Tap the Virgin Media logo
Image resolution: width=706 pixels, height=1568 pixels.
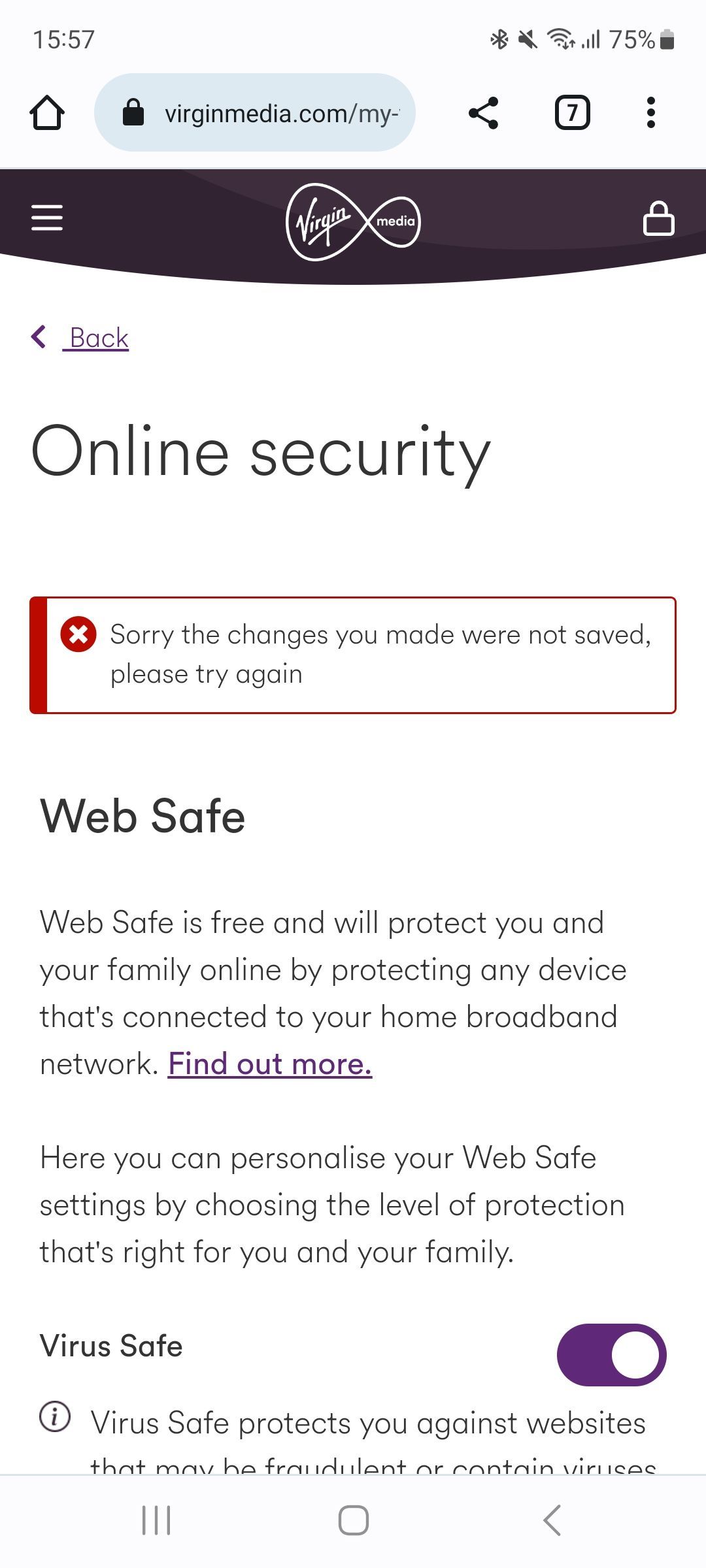[x=353, y=222]
